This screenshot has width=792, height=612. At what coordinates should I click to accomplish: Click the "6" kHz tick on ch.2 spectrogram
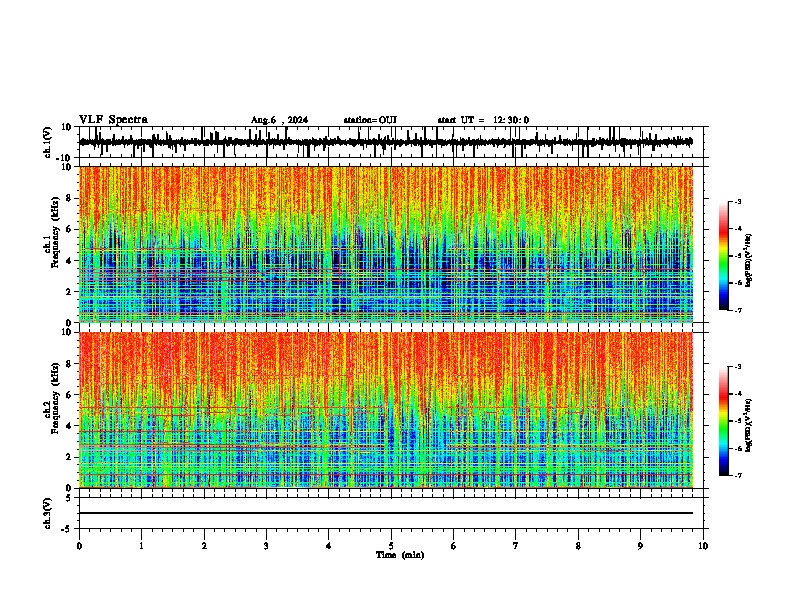(x=70, y=395)
